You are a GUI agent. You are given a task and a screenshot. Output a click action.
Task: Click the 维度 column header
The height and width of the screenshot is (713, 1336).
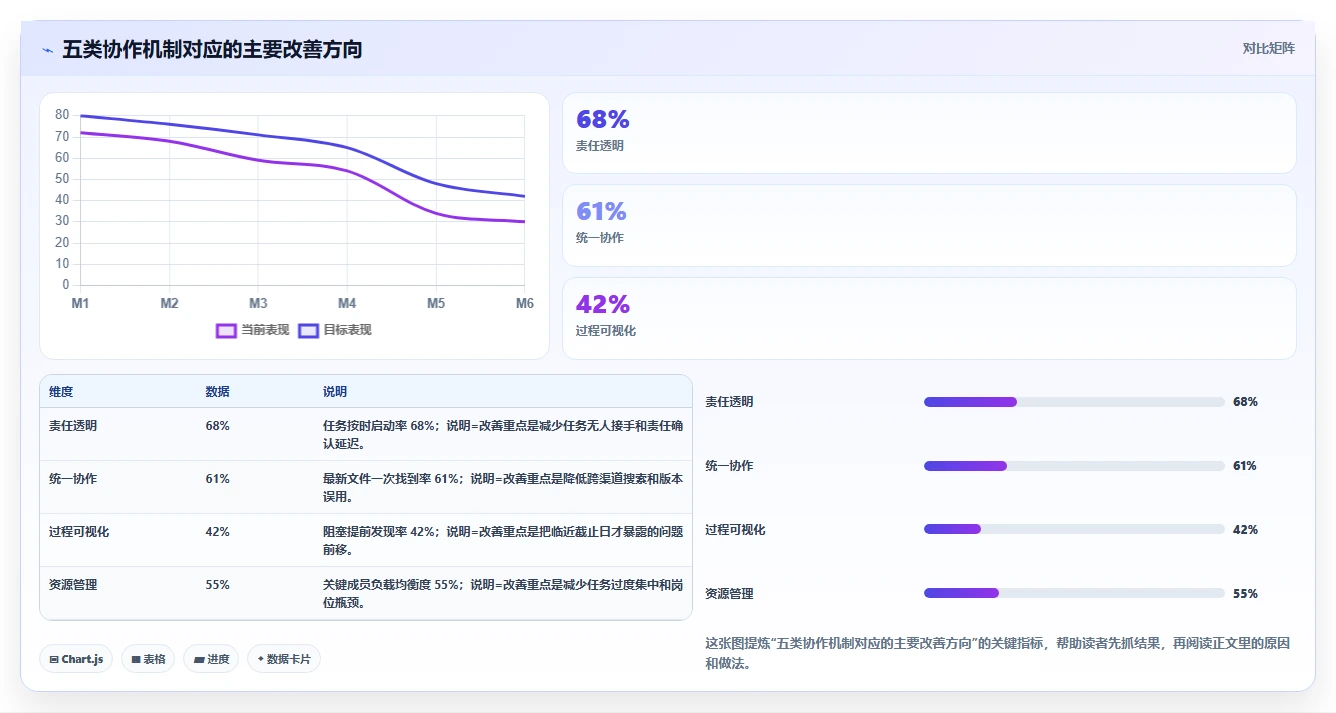coord(61,392)
